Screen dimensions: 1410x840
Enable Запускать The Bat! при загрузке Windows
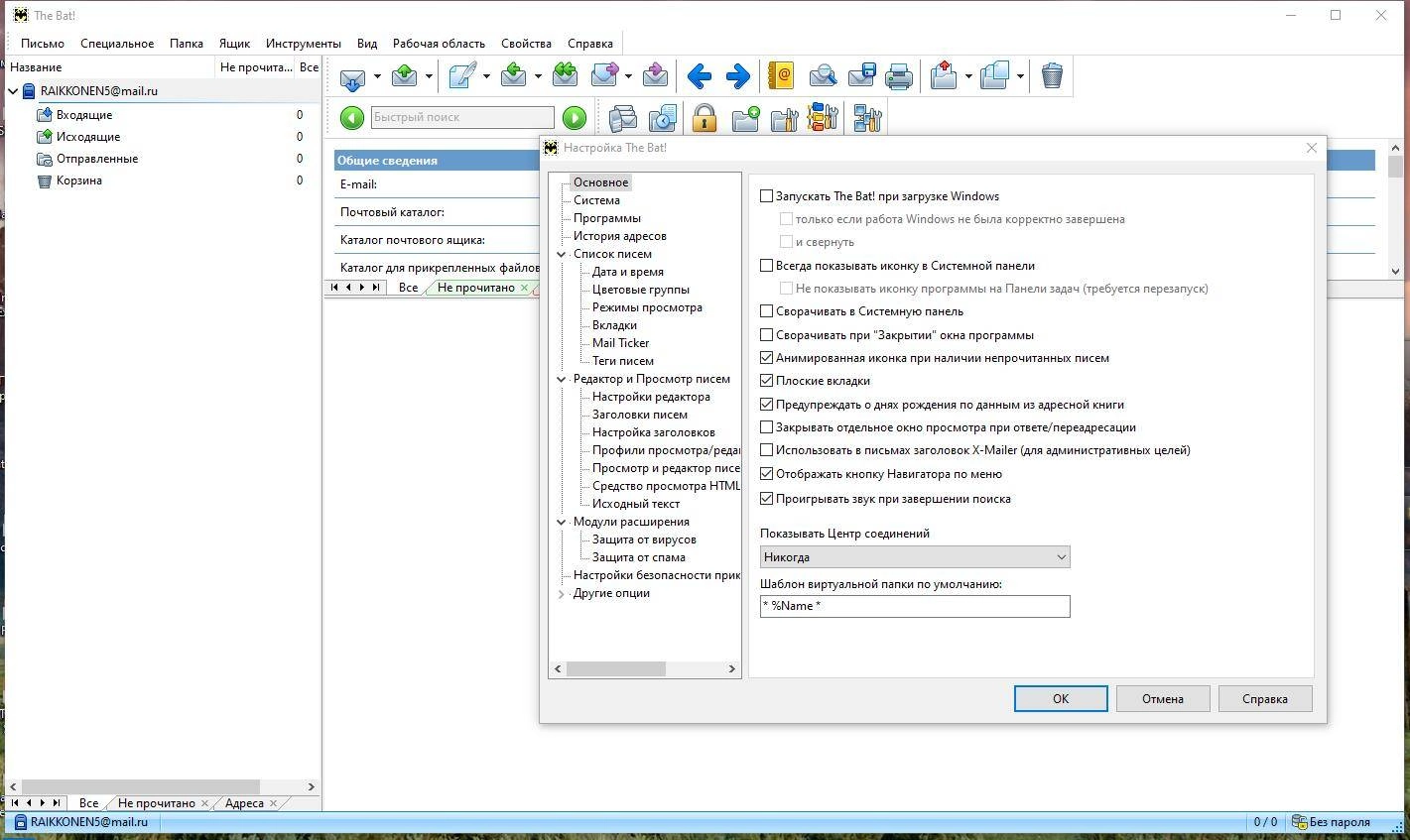766,196
